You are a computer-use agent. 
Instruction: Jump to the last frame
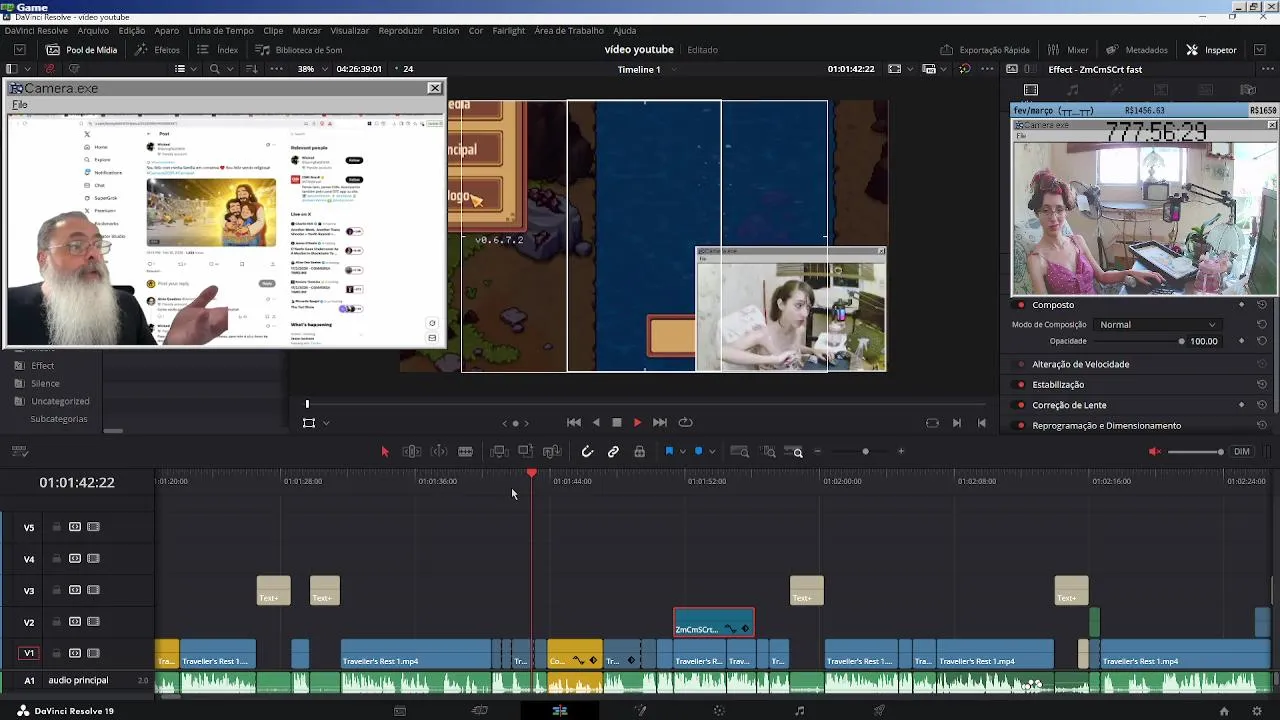(x=660, y=423)
